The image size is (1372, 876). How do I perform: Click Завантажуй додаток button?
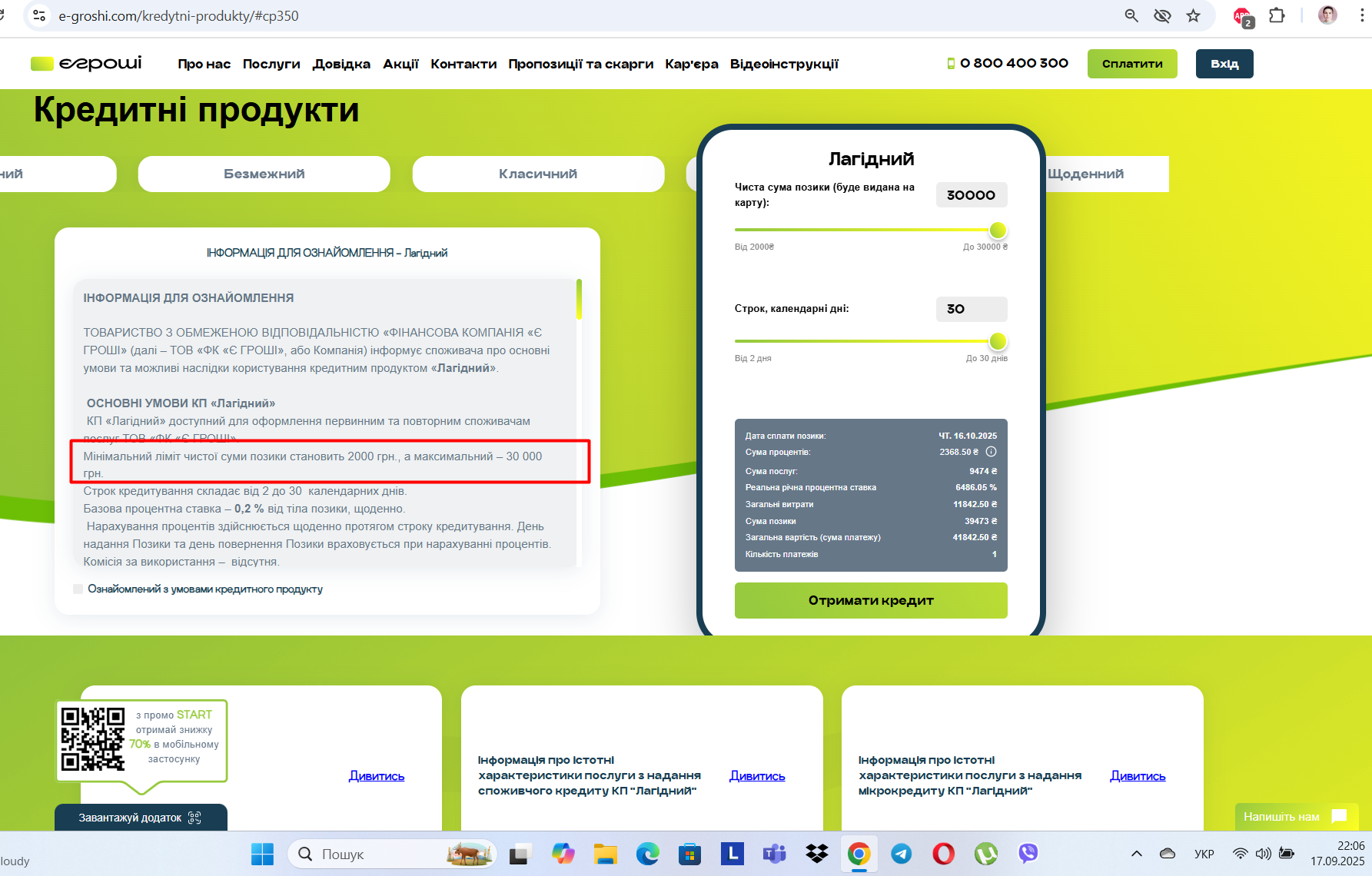141,818
